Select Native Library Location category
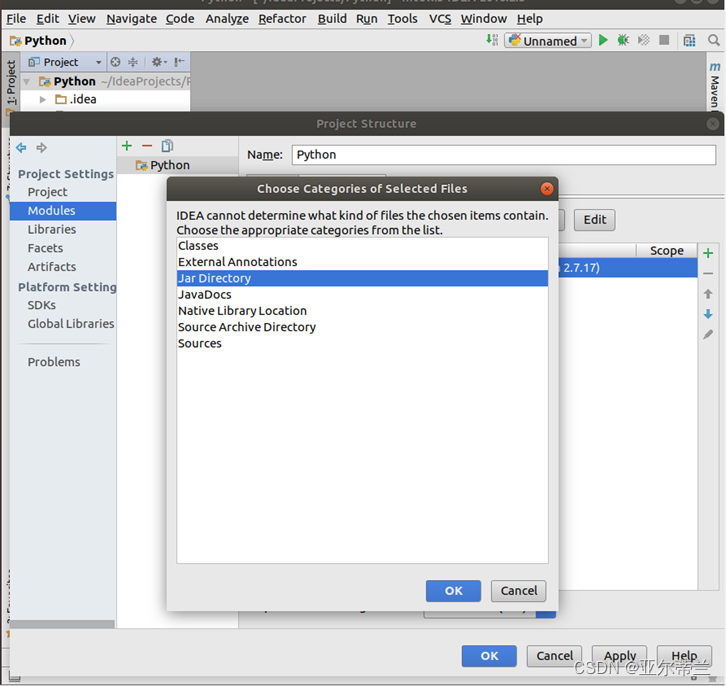Image resolution: width=726 pixels, height=686 pixels. click(363, 311)
